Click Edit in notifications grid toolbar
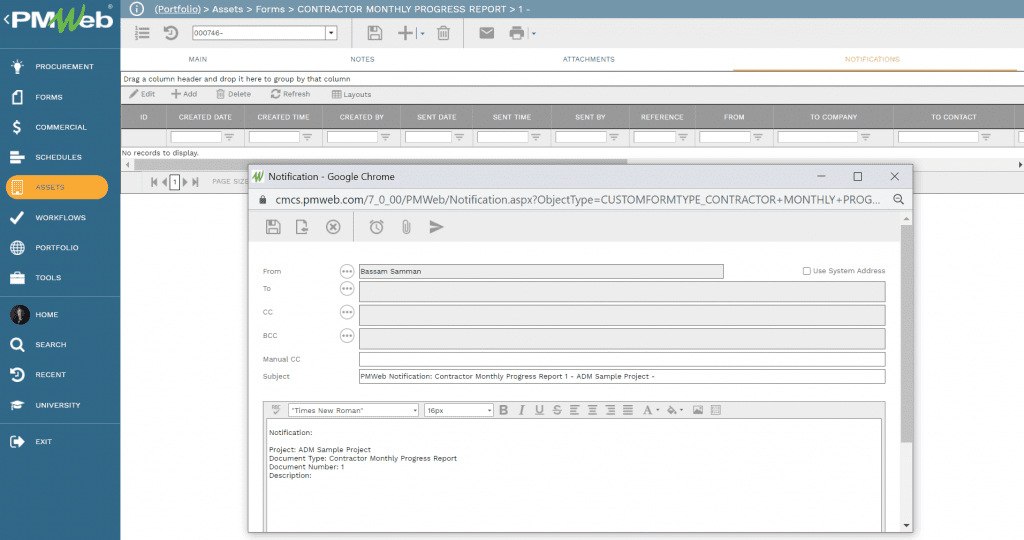 142,94
